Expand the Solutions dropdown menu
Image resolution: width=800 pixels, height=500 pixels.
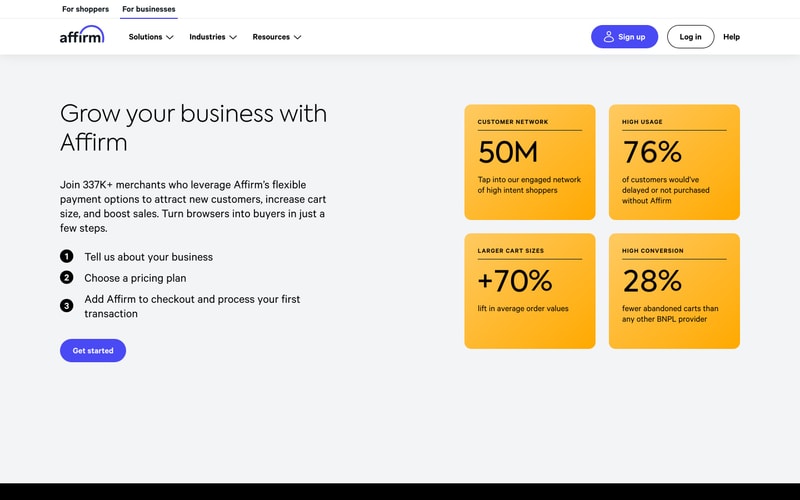(151, 37)
